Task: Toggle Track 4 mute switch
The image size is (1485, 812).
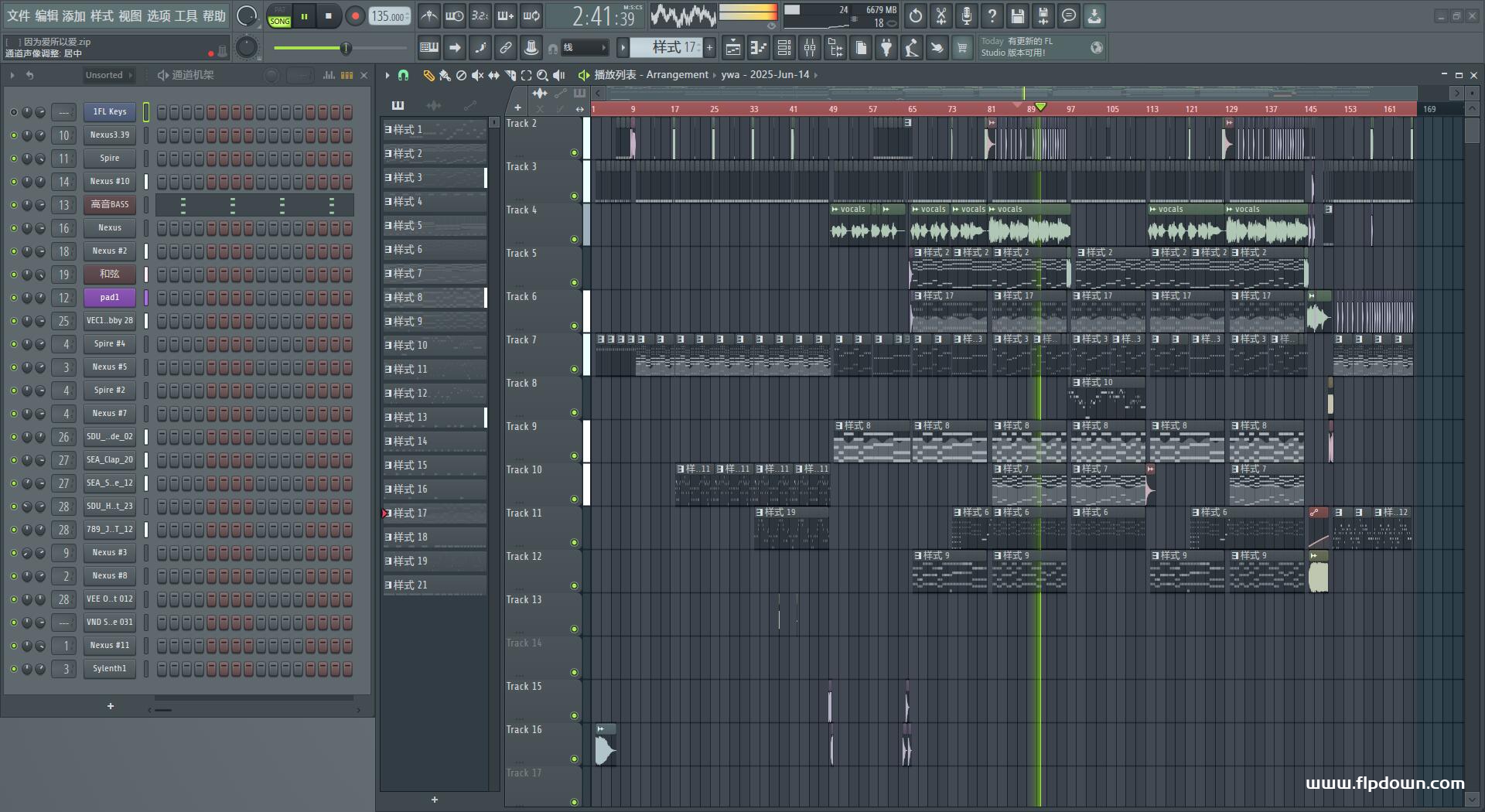Action: 574,239
